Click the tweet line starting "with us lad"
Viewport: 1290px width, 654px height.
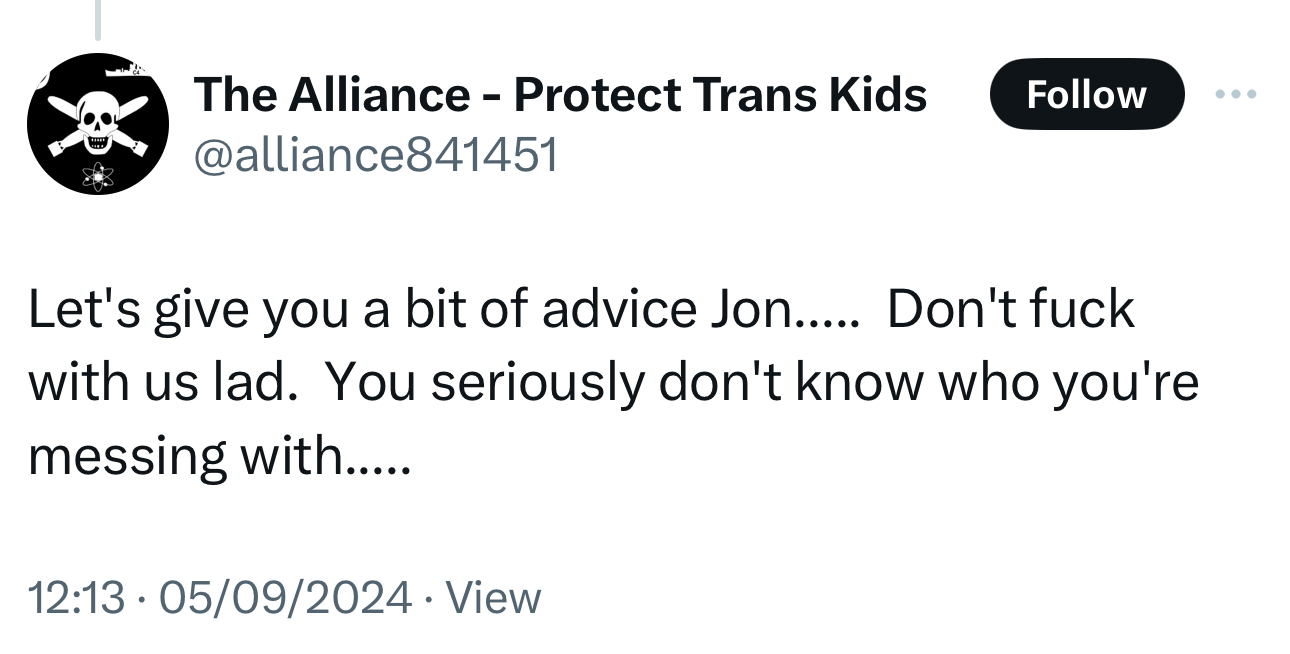coord(160,383)
